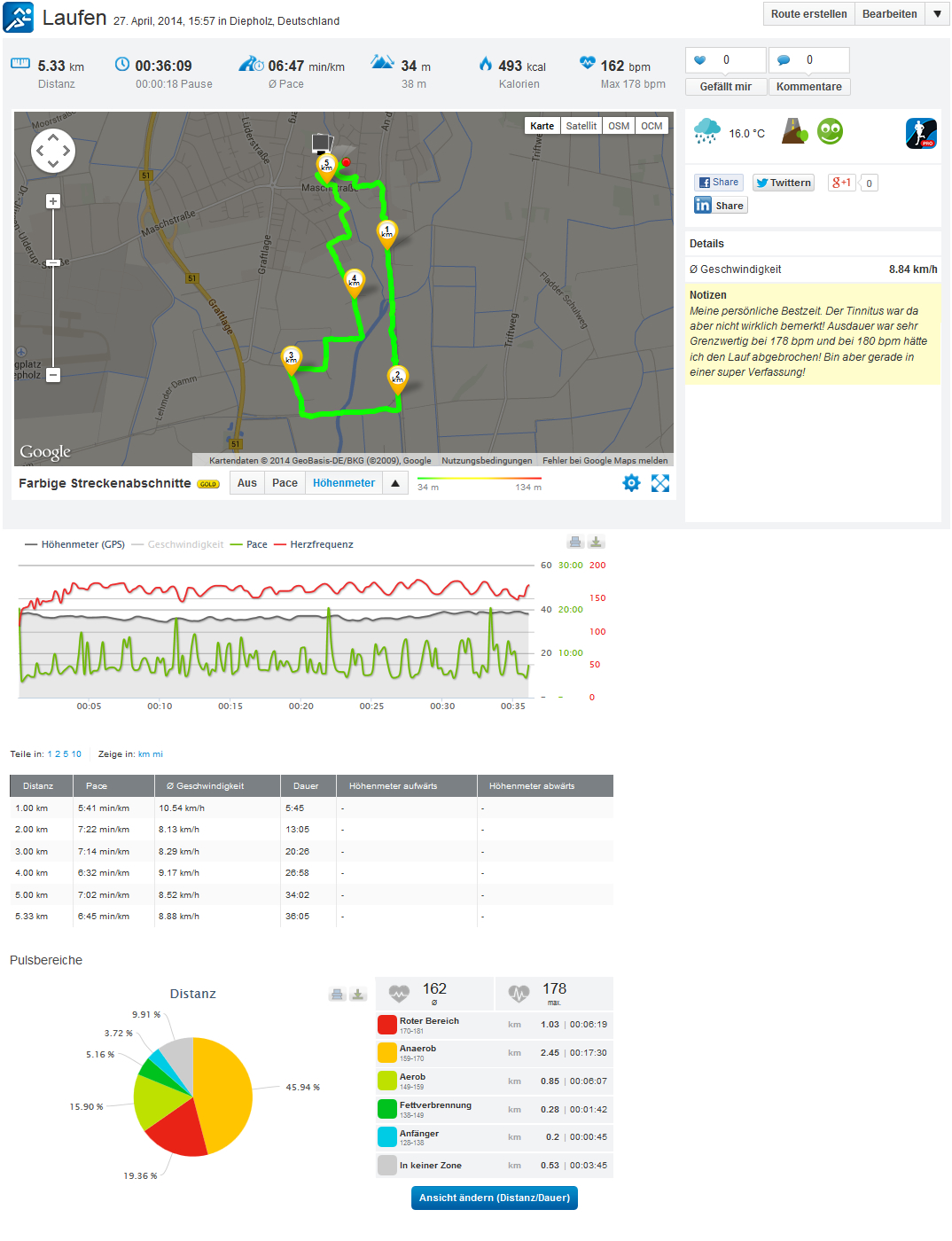Click the print icon above the chart
The height and width of the screenshot is (1241, 952).
(x=575, y=542)
